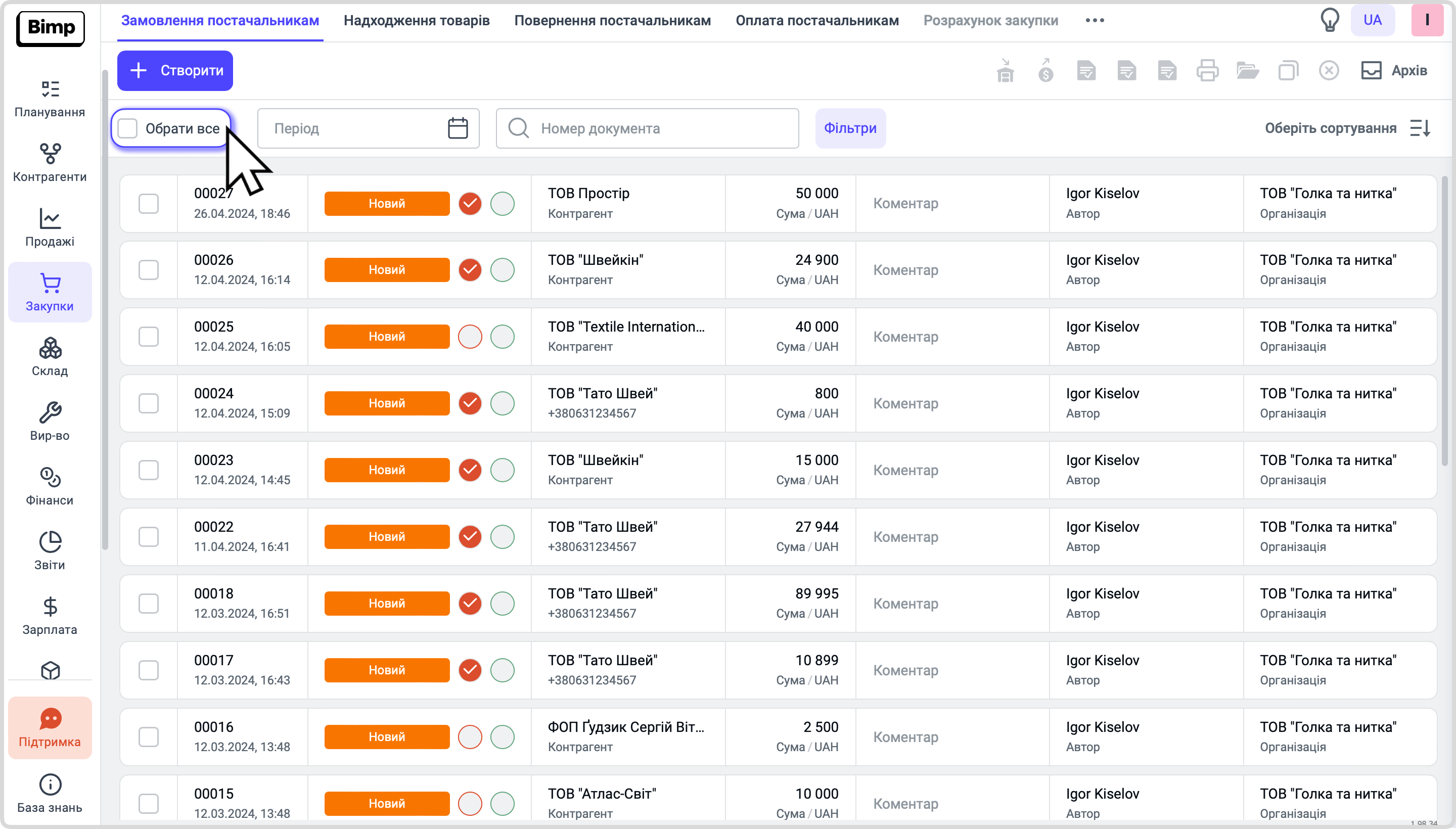Open the UA language selector
The height and width of the screenshot is (829, 1456).
1372,20
